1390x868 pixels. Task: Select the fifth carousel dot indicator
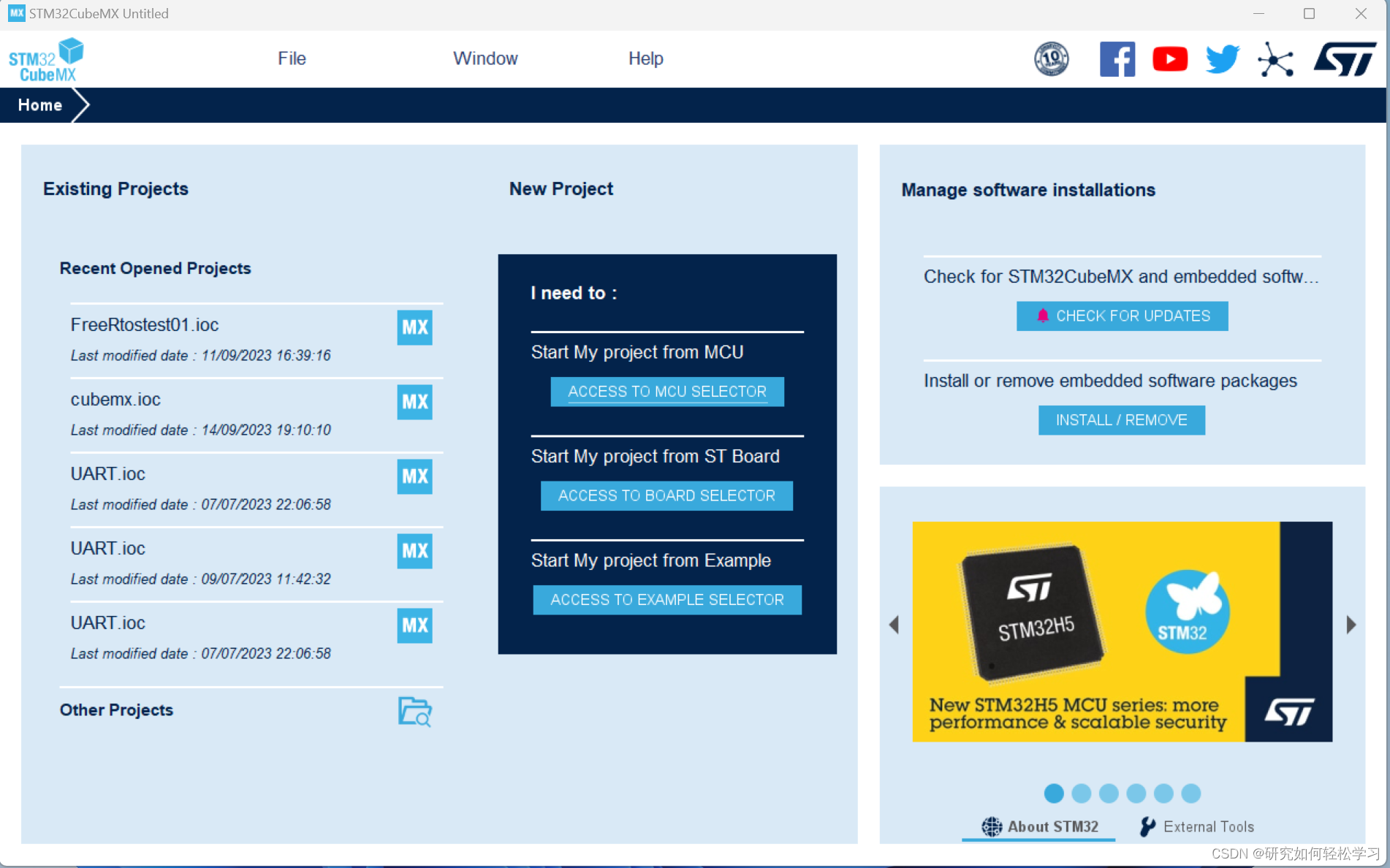[1163, 793]
